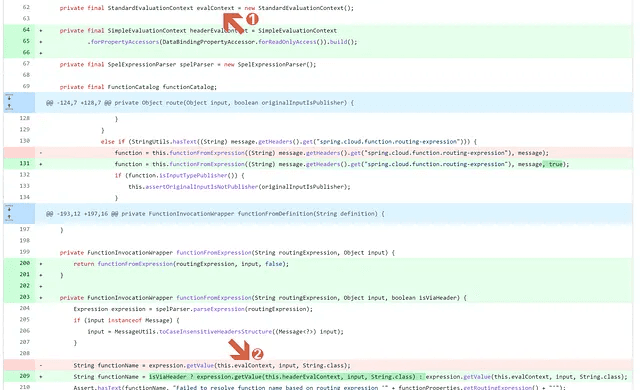Select added line number 201

click(24, 275)
